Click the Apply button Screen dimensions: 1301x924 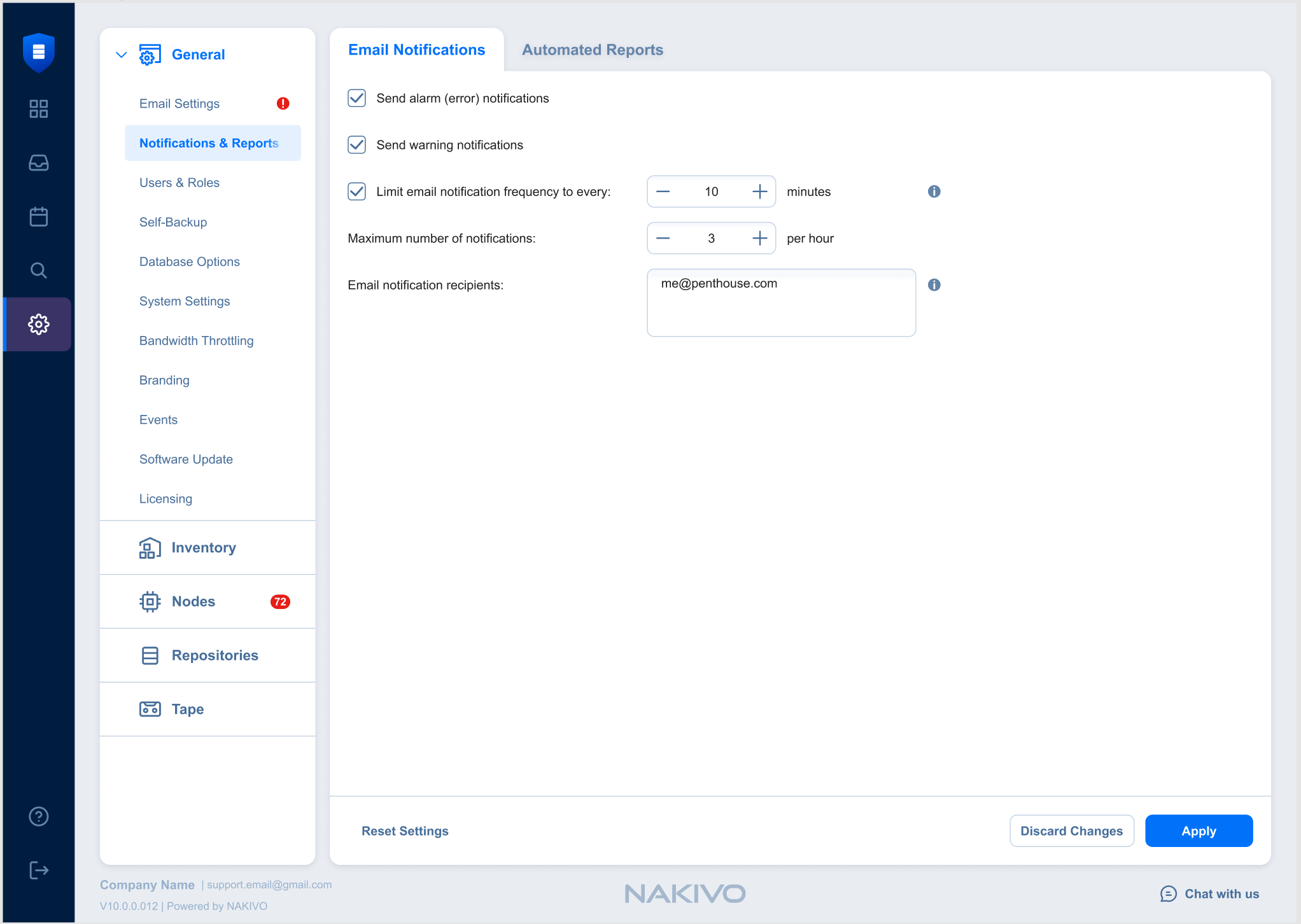1198,830
